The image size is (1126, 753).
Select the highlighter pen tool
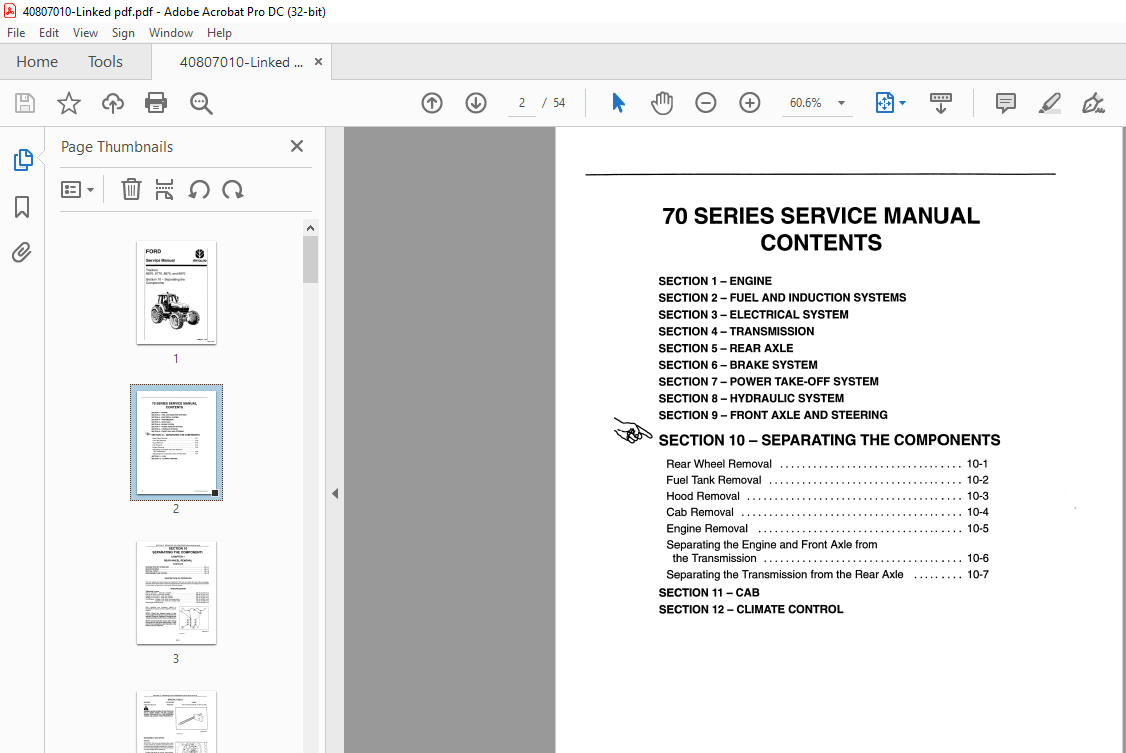coord(1050,103)
